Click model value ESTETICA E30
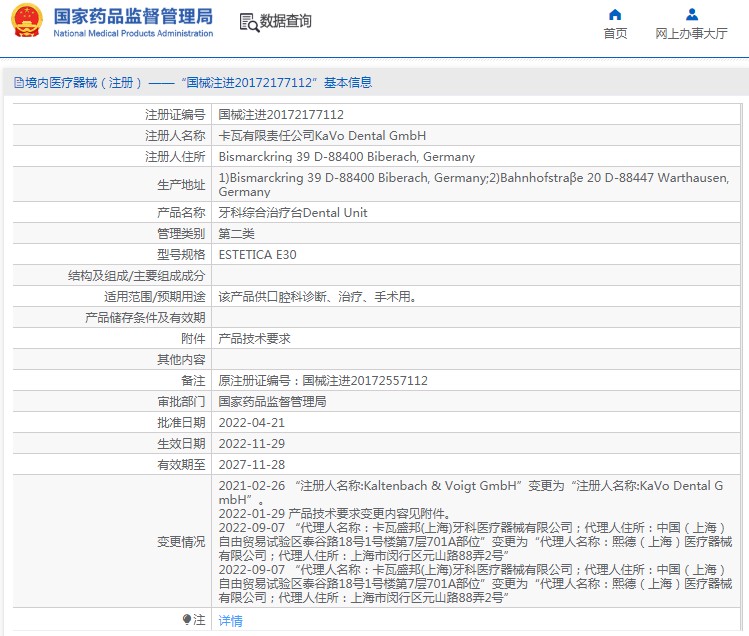This screenshot has height=636, width=749. pos(257,255)
